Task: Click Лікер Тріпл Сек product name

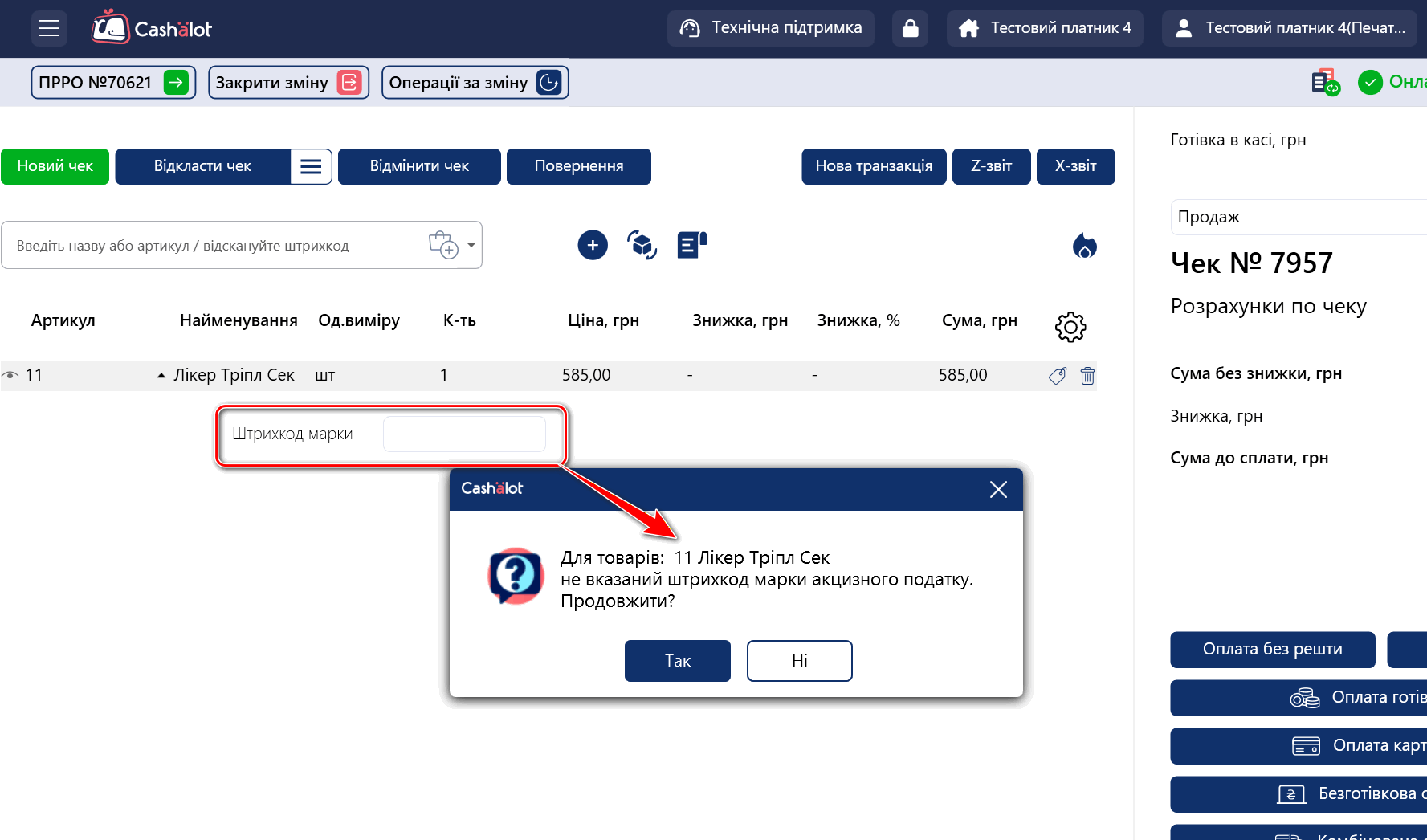Action: click(x=234, y=375)
